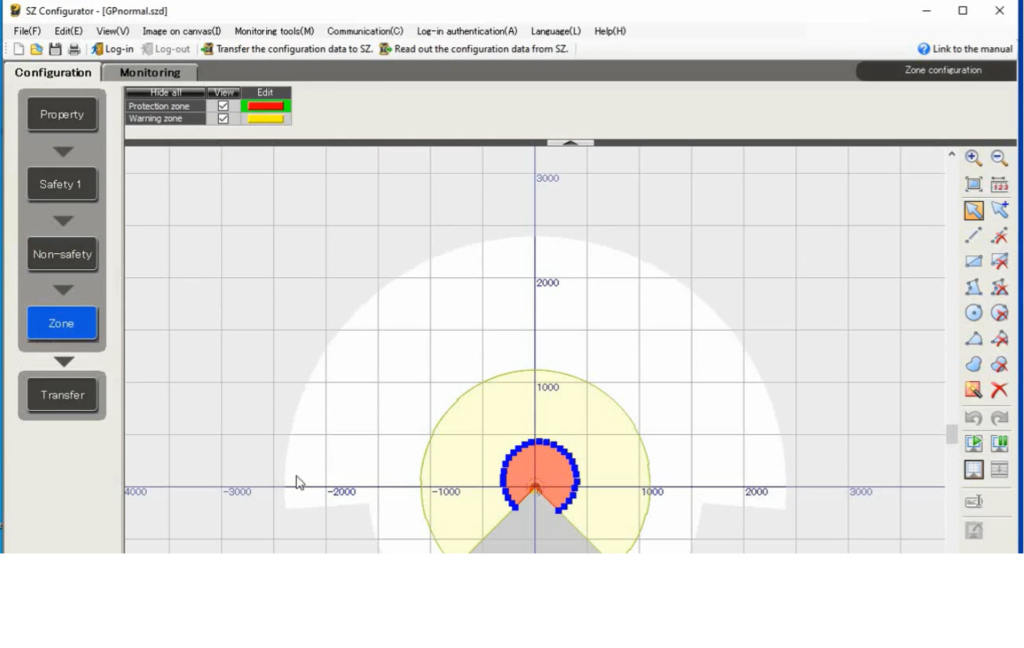Click the save floppy disk icon

tap(55, 49)
